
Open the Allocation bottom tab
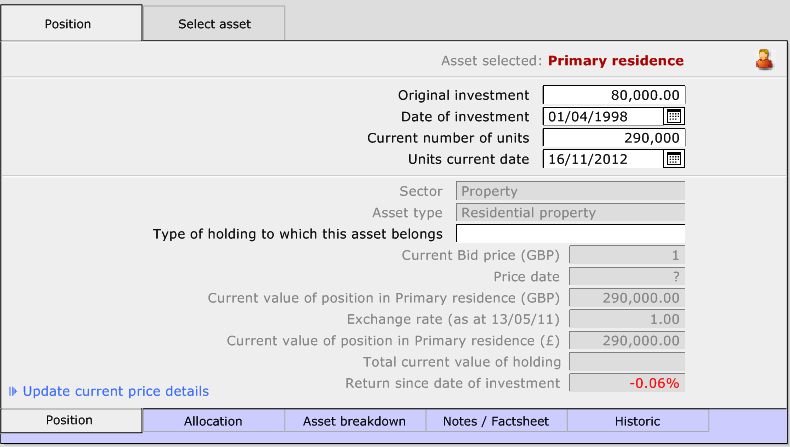(x=213, y=421)
